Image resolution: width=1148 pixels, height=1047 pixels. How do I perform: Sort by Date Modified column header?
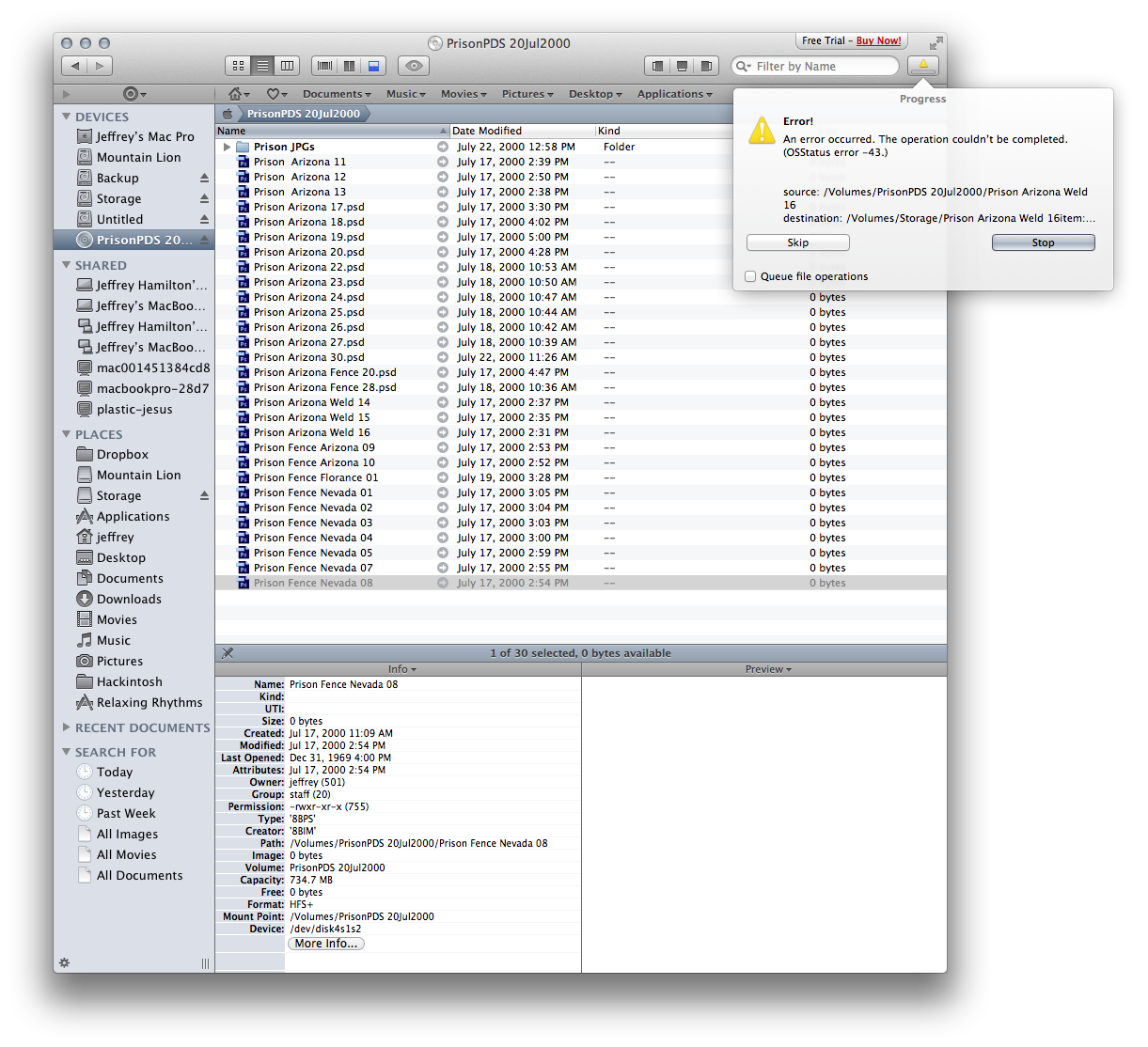pos(522,131)
